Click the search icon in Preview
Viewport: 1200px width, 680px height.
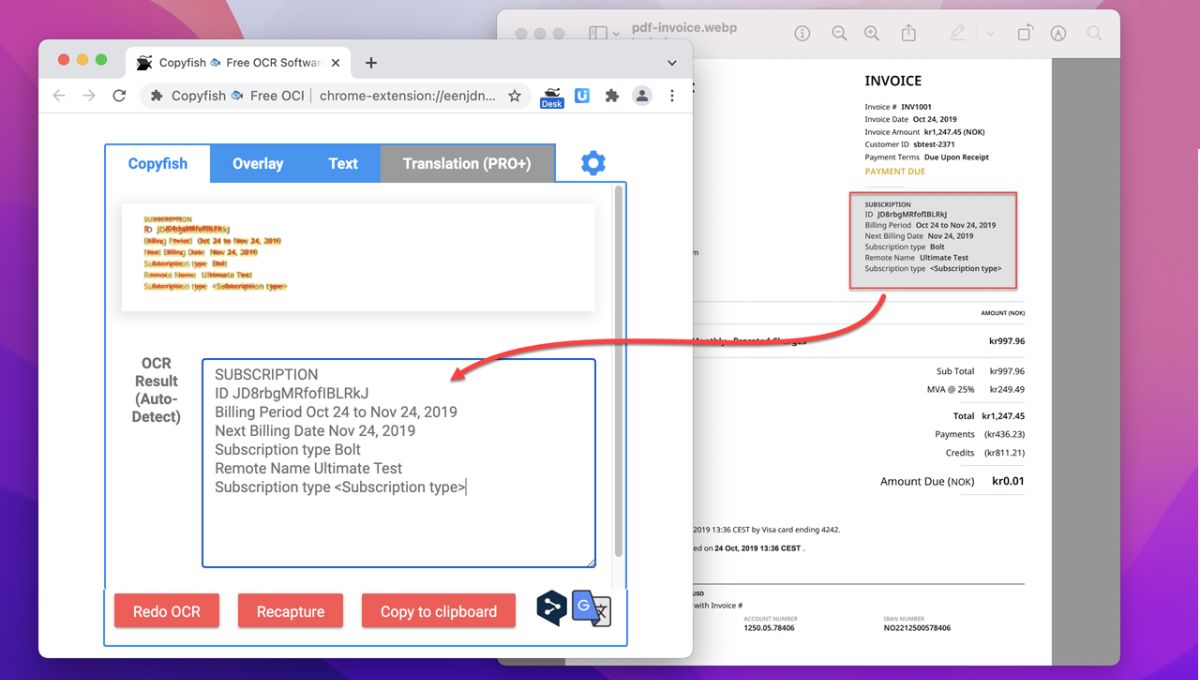tap(1094, 34)
